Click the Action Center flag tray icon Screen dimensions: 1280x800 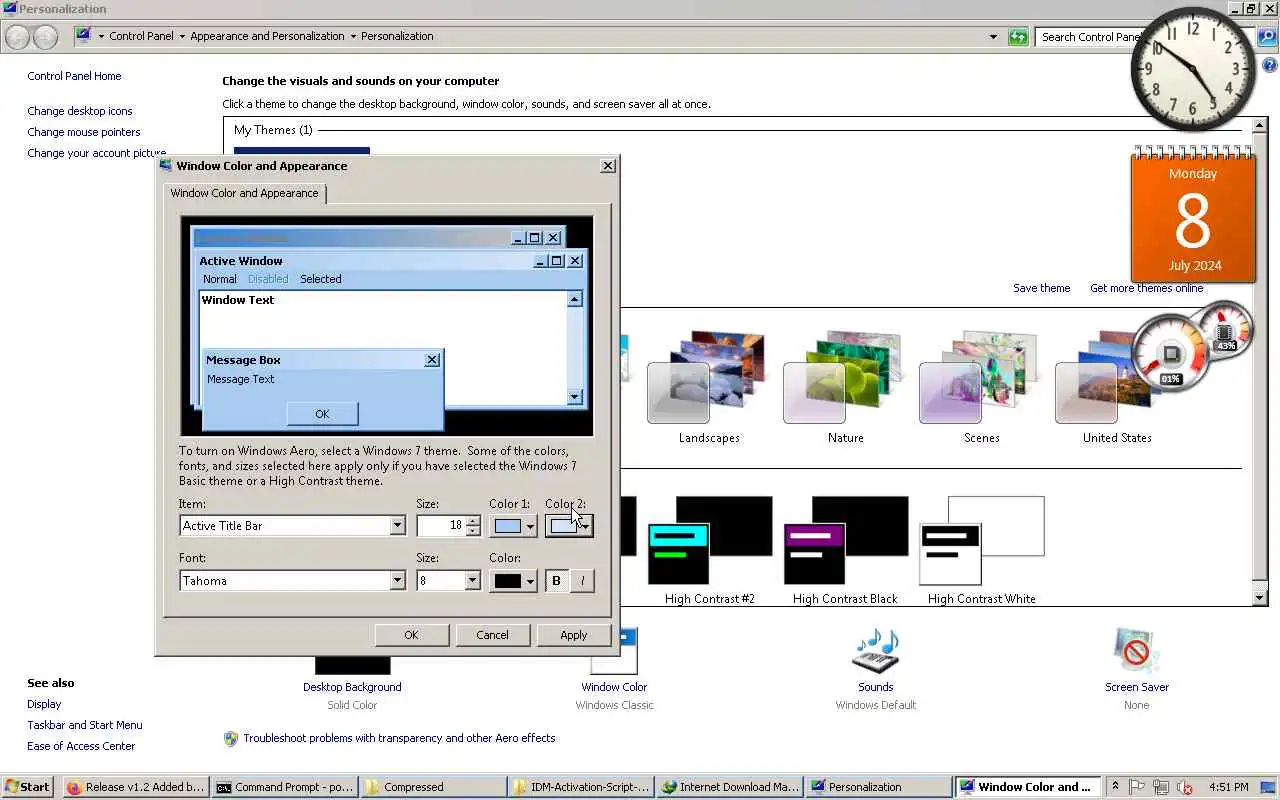[1137, 787]
